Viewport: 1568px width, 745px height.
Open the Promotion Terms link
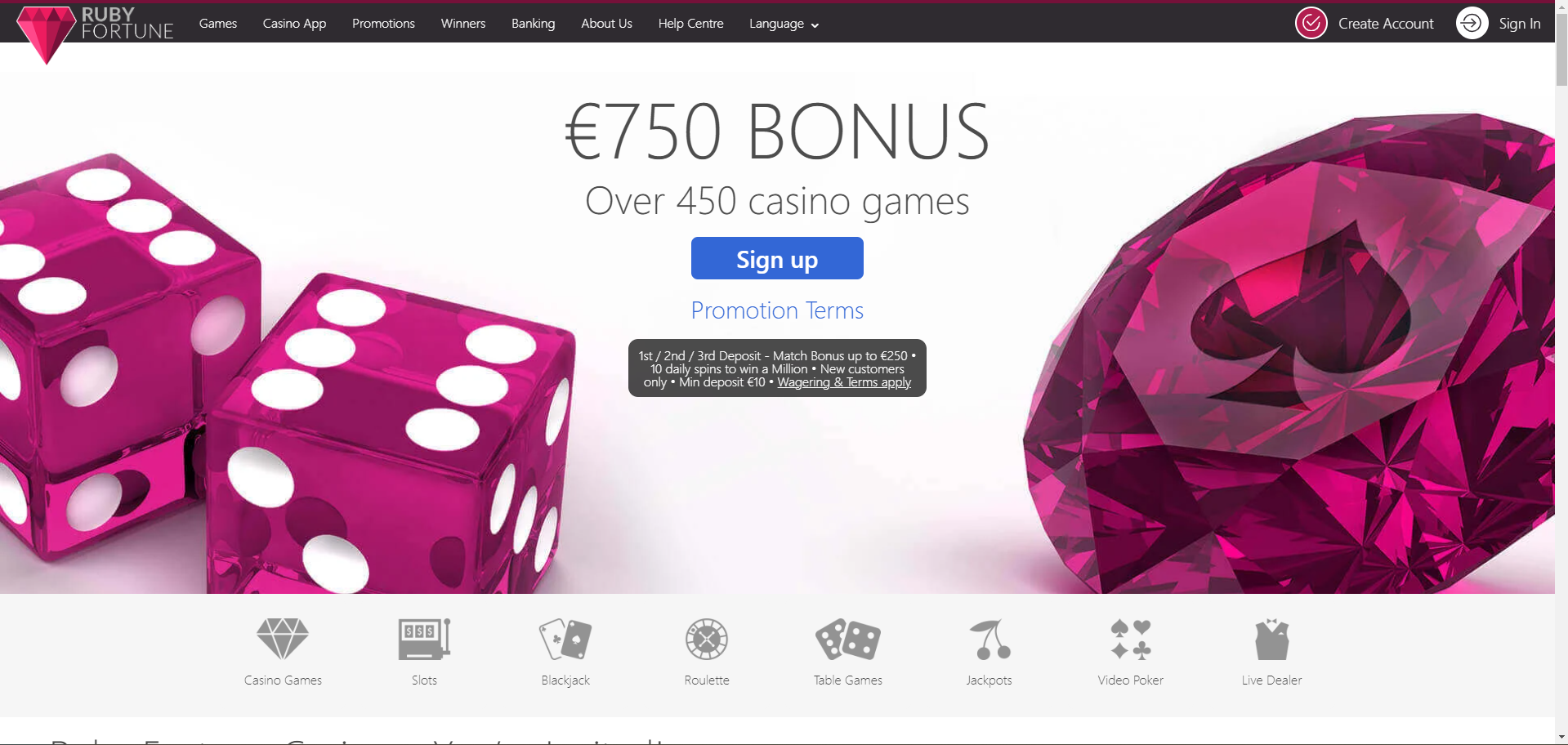coord(777,310)
